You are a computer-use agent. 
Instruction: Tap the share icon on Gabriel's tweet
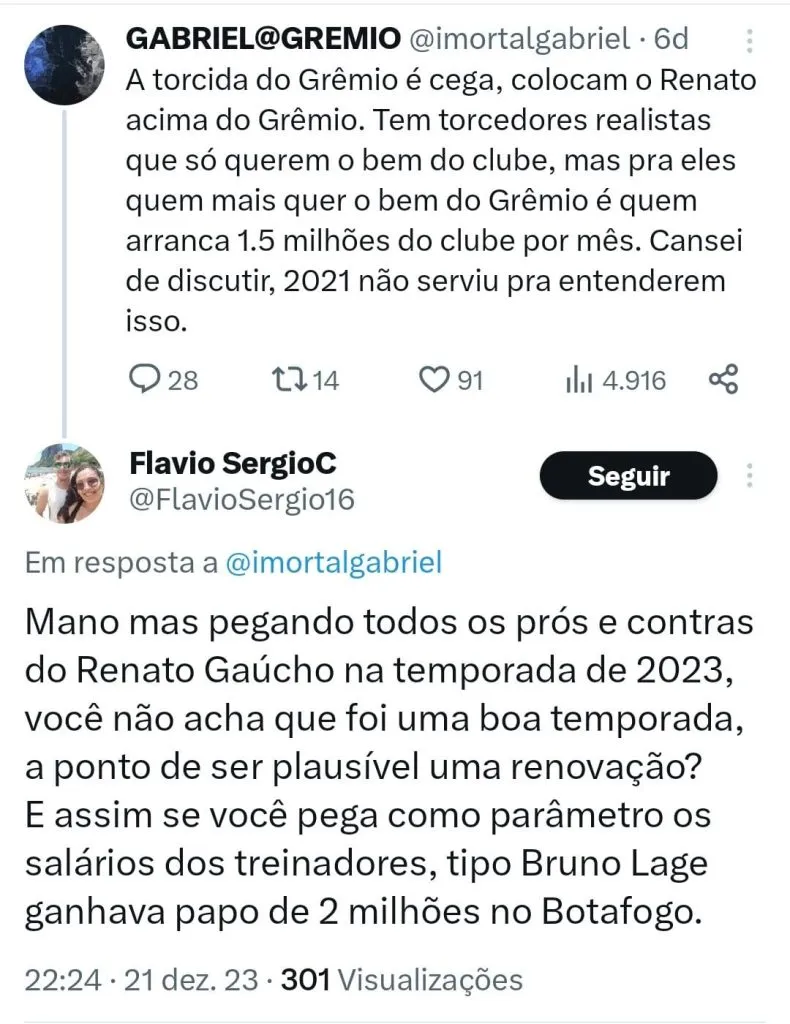(723, 380)
